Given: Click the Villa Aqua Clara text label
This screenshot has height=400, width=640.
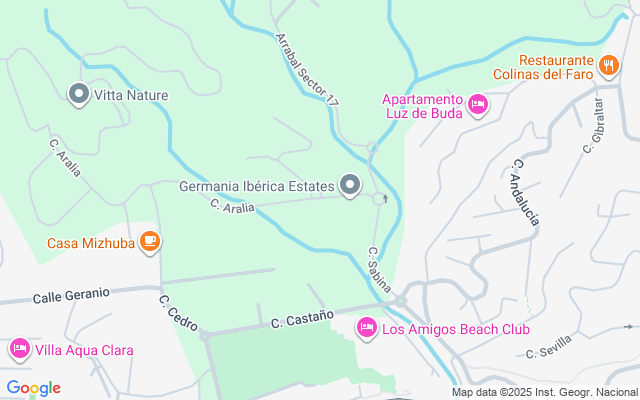Looking at the screenshot, I should pos(84,350).
